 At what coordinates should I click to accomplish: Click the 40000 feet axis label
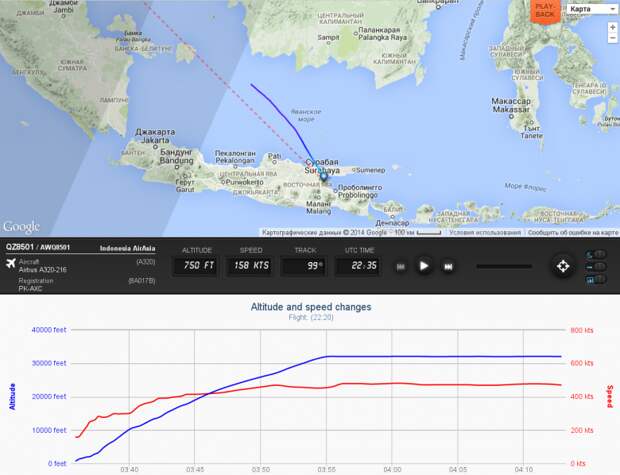[x=49, y=330]
